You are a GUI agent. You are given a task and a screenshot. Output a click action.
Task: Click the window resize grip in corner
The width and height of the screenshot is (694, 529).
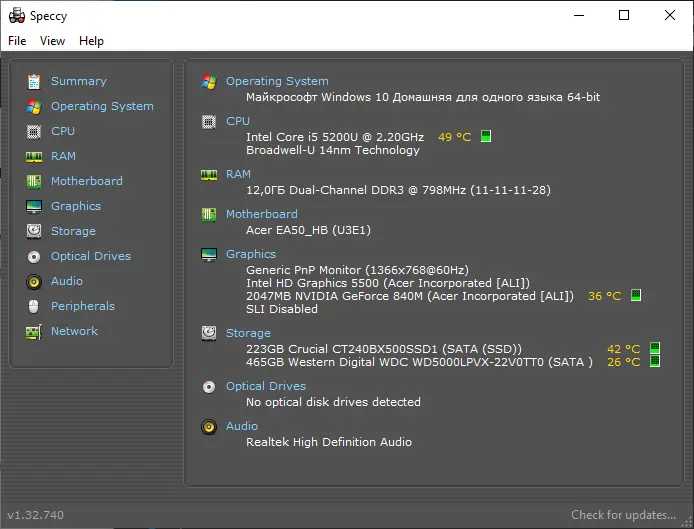click(x=686, y=522)
